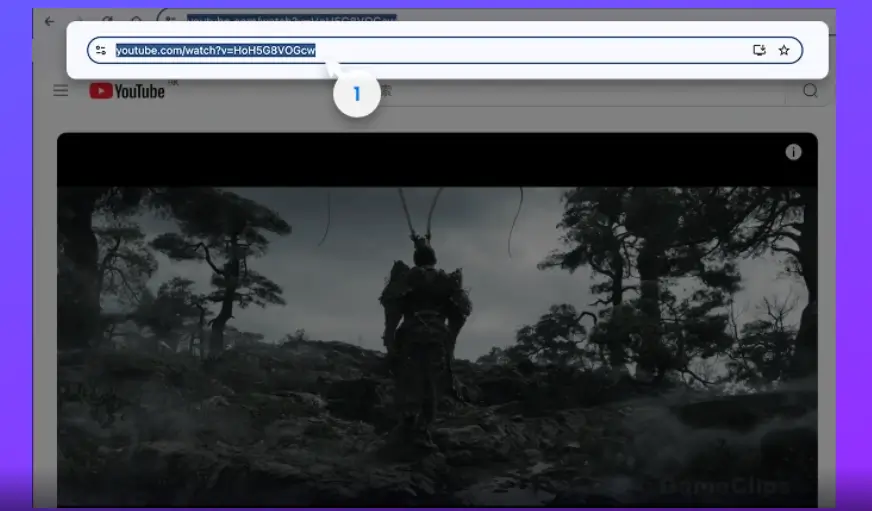Click the install app icon in address bar
This screenshot has height=511, width=872.
[x=759, y=50]
